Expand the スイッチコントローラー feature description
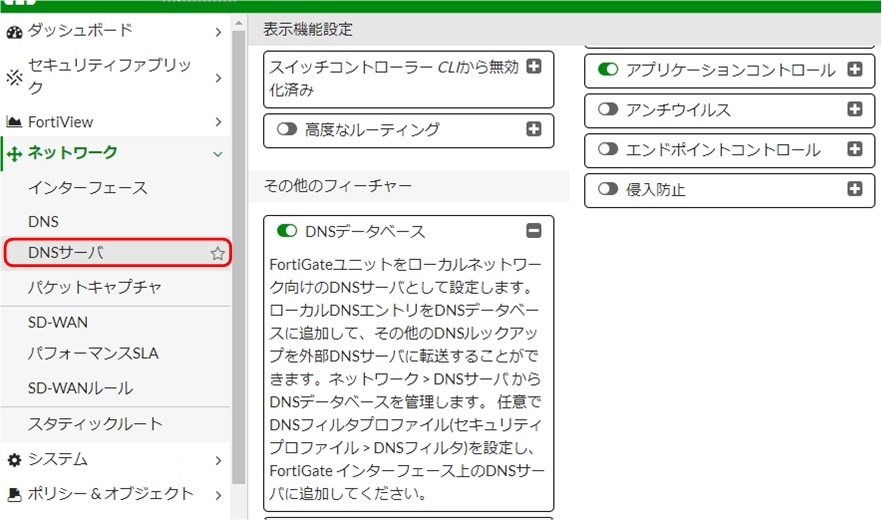Viewport: 882px width, 520px height. click(x=534, y=66)
